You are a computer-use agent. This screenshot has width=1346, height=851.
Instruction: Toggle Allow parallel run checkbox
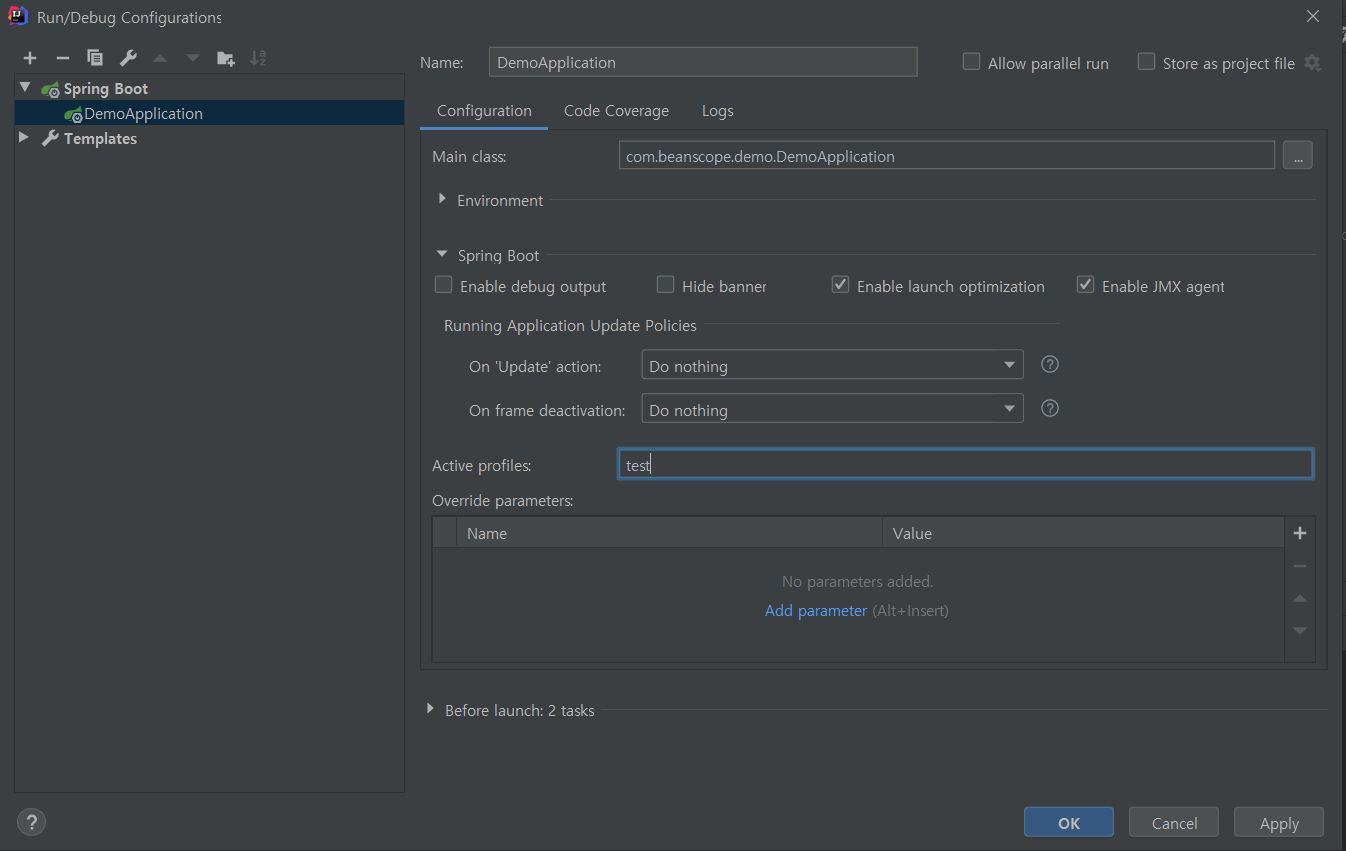click(971, 62)
